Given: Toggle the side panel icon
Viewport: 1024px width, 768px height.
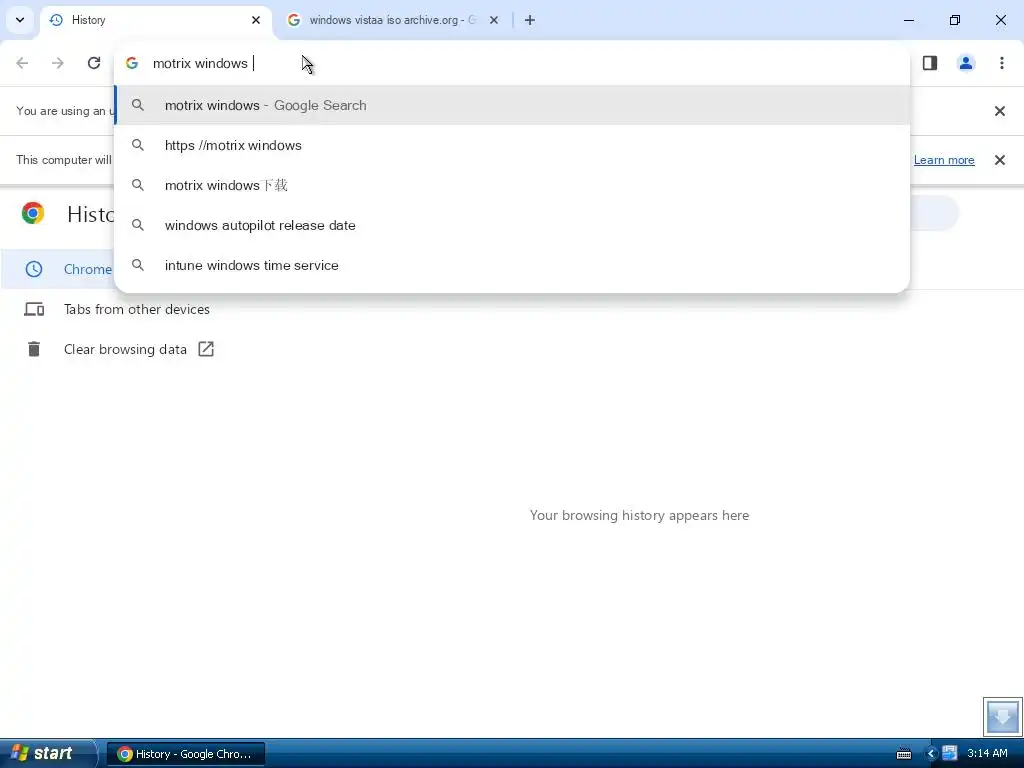Looking at the screenshot, I should point(930,63).
